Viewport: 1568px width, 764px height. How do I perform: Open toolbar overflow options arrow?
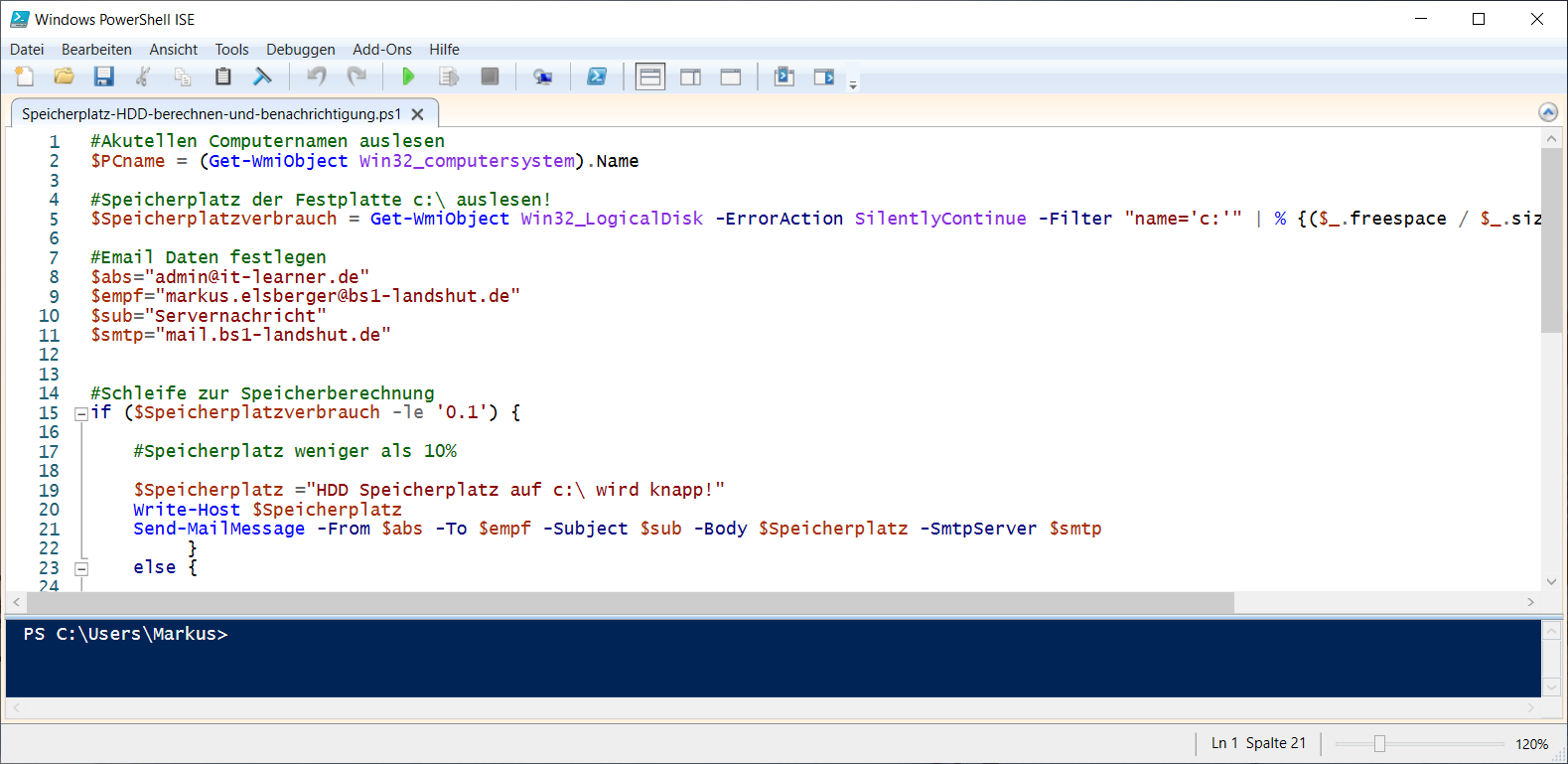pos(853,85)
